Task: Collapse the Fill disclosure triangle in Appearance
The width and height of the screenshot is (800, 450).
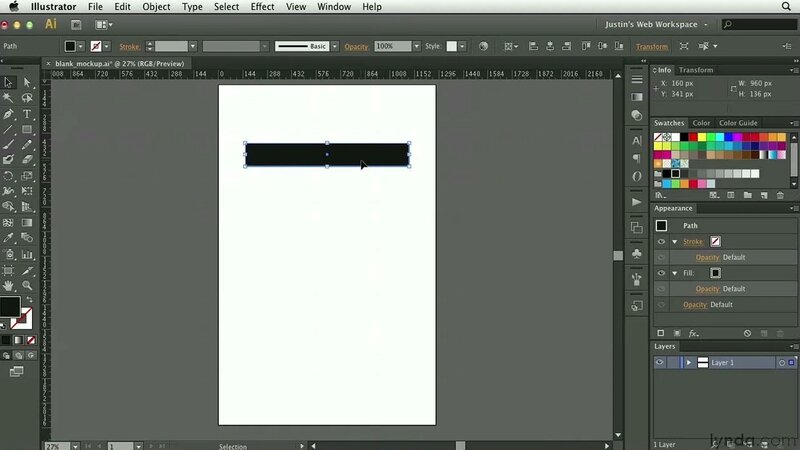Action: coord(675,273)
